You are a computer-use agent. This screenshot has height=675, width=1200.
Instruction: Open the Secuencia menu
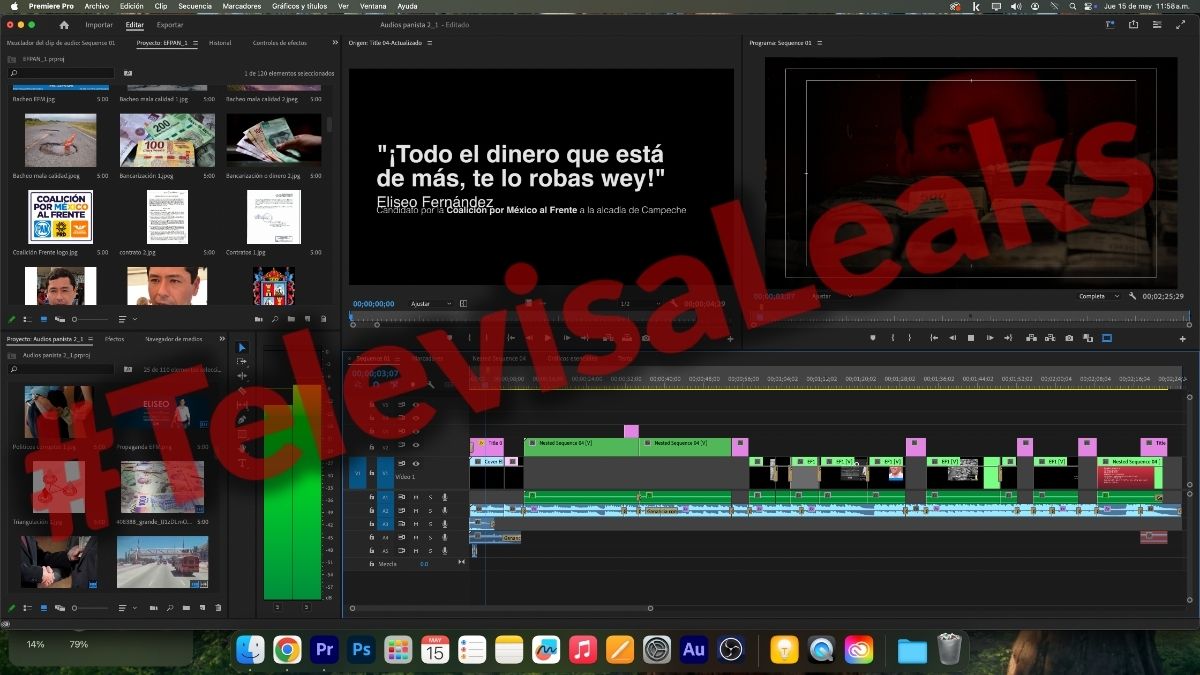(195, 6)
